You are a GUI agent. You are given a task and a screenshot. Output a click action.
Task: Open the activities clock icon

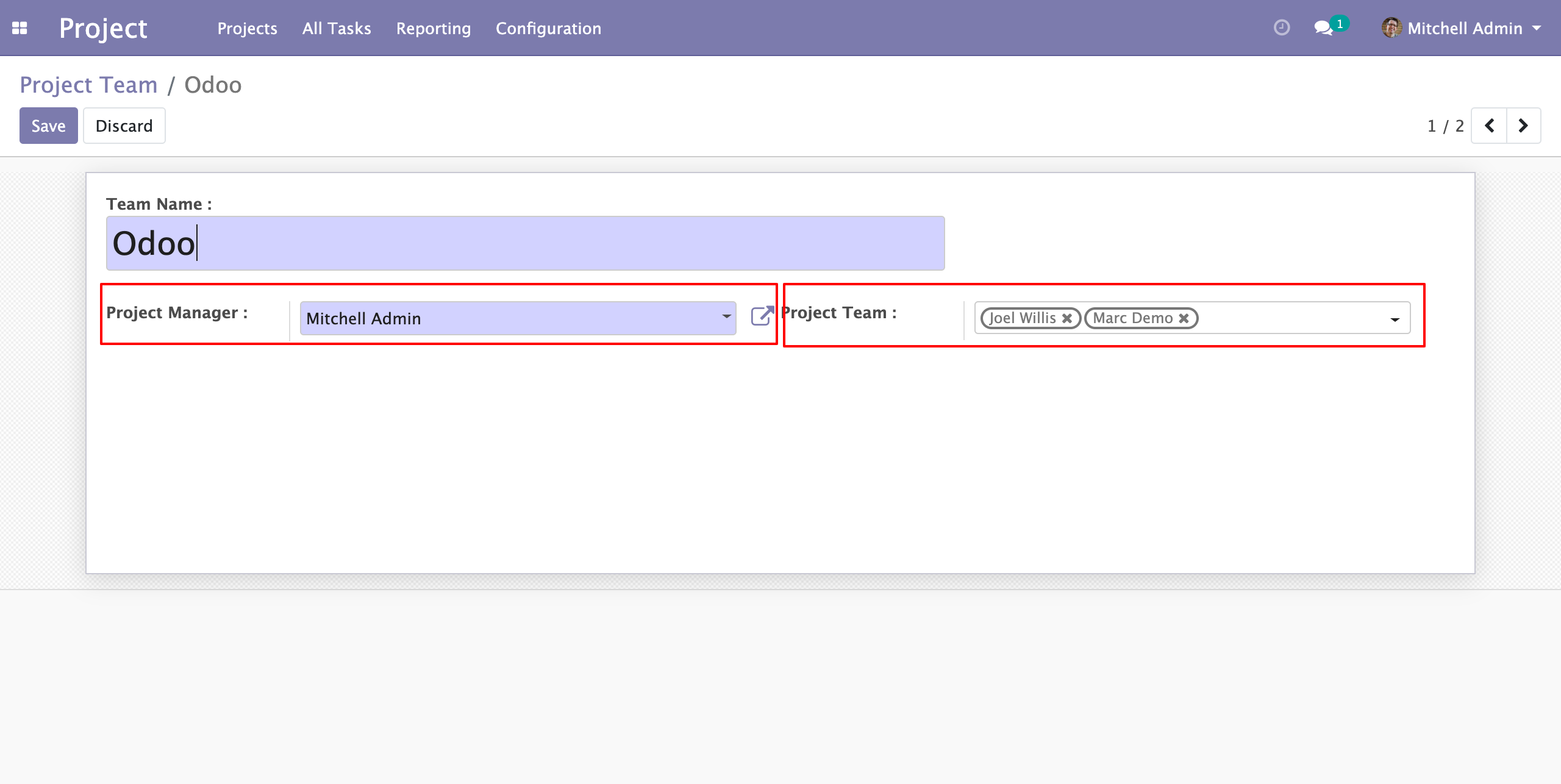pyautogui.click(x=1282, y=27)
